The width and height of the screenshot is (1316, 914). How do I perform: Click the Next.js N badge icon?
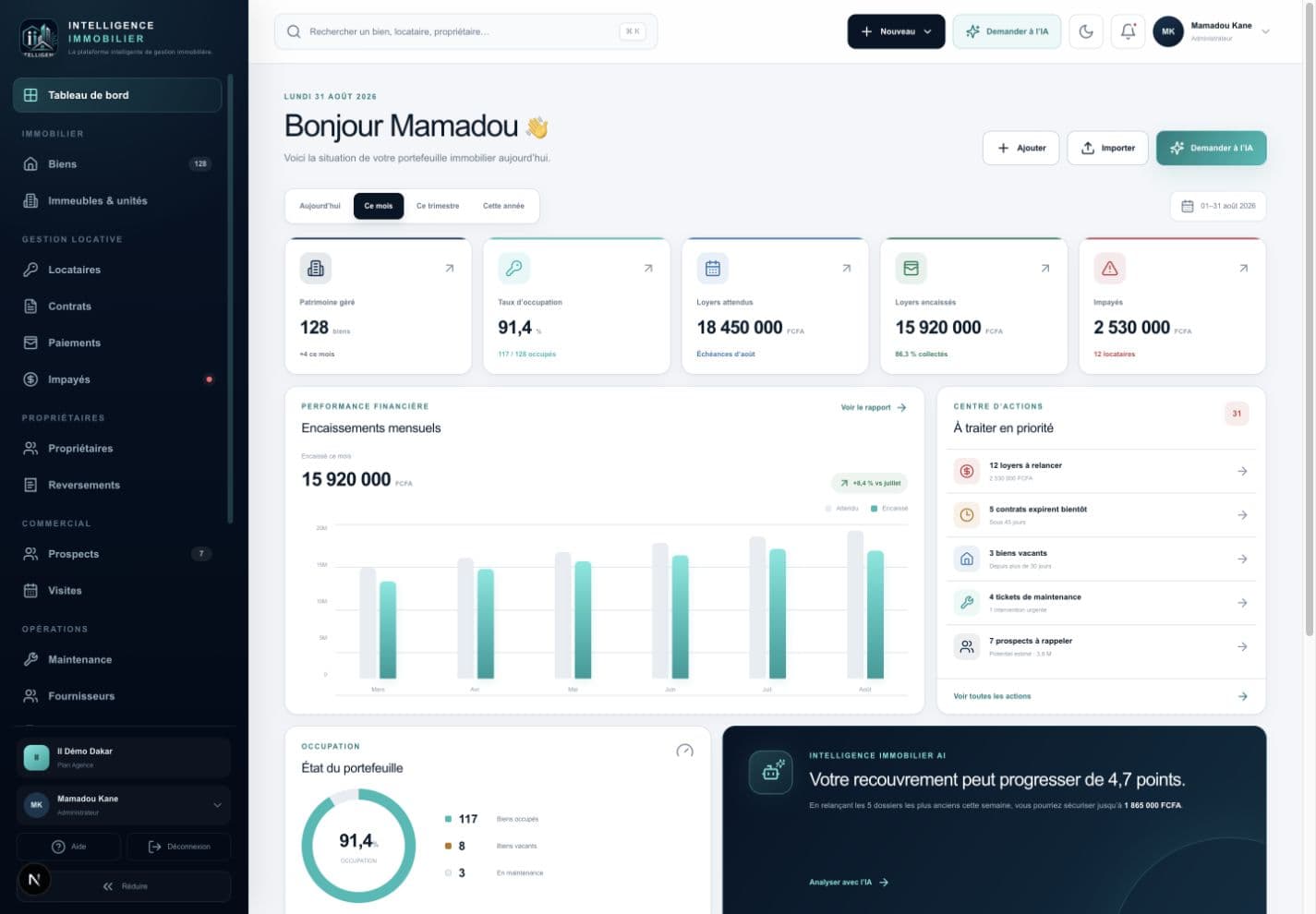click(34, 879)
